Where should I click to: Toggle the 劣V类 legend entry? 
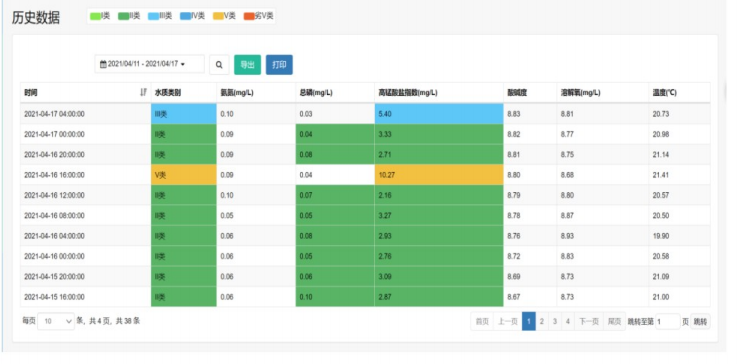coord(259,16)
